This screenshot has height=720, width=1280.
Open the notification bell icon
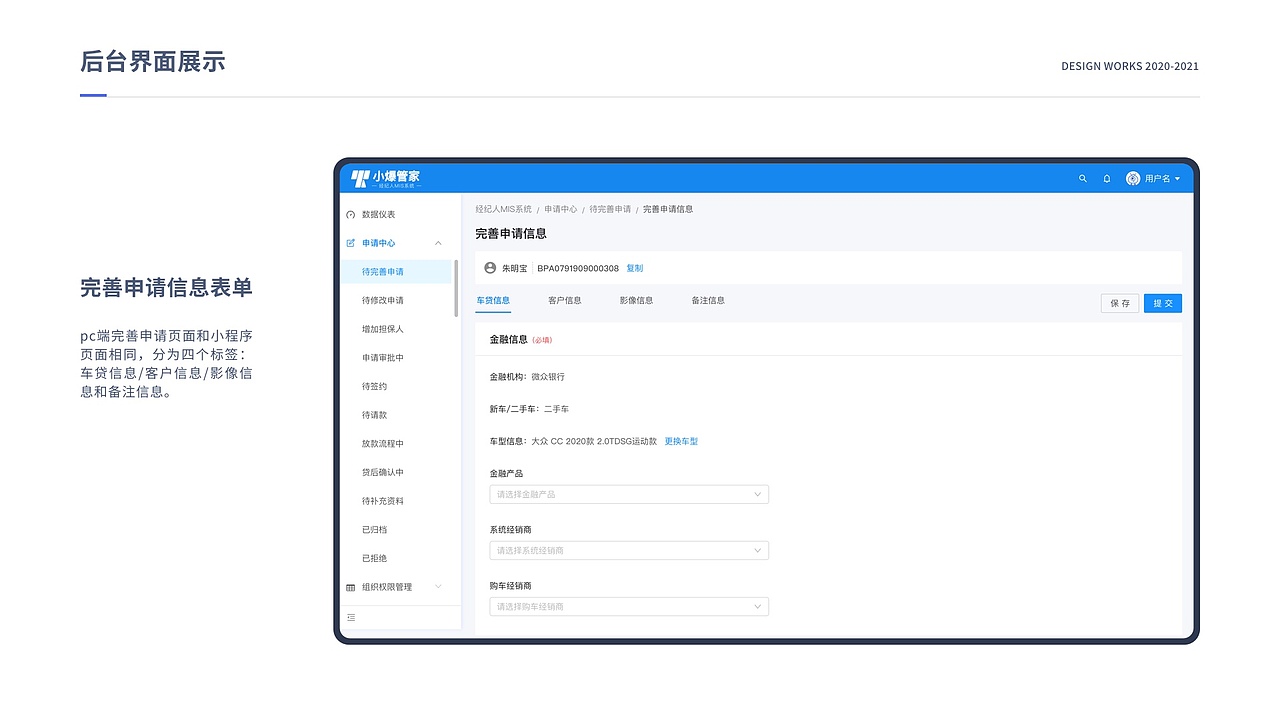point(1106,178)
